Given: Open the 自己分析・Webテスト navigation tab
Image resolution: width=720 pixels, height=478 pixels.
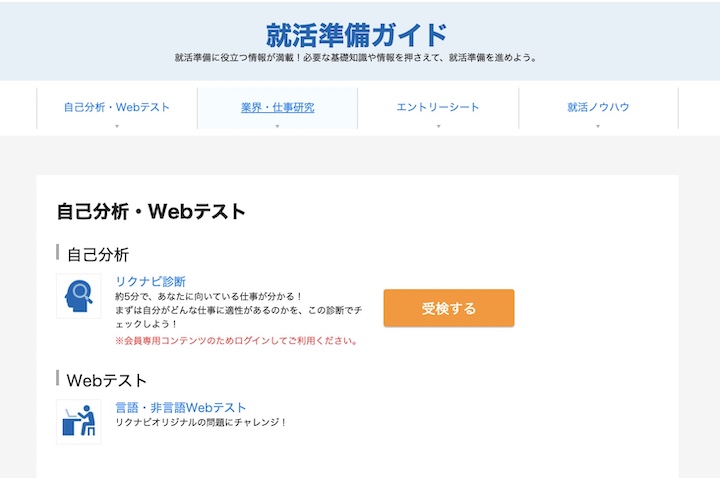Looking at the screenshot, I should 117,107.
